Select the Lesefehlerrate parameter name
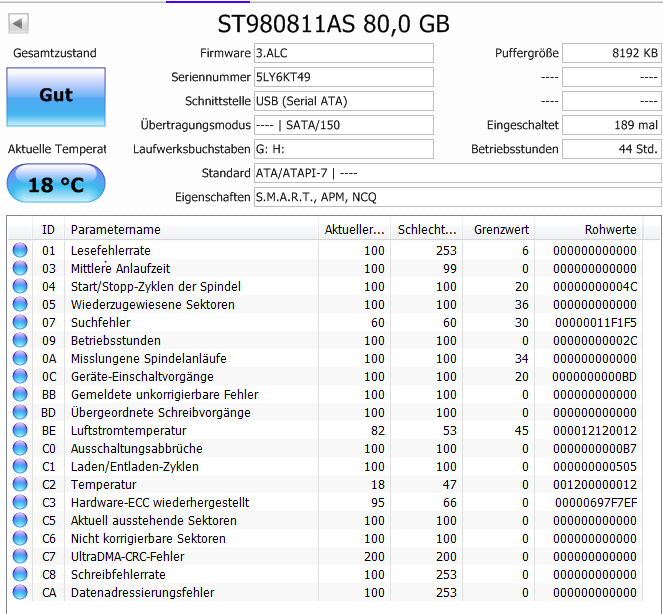The width and height of the screenshot is (663, 614). [111, 250]
